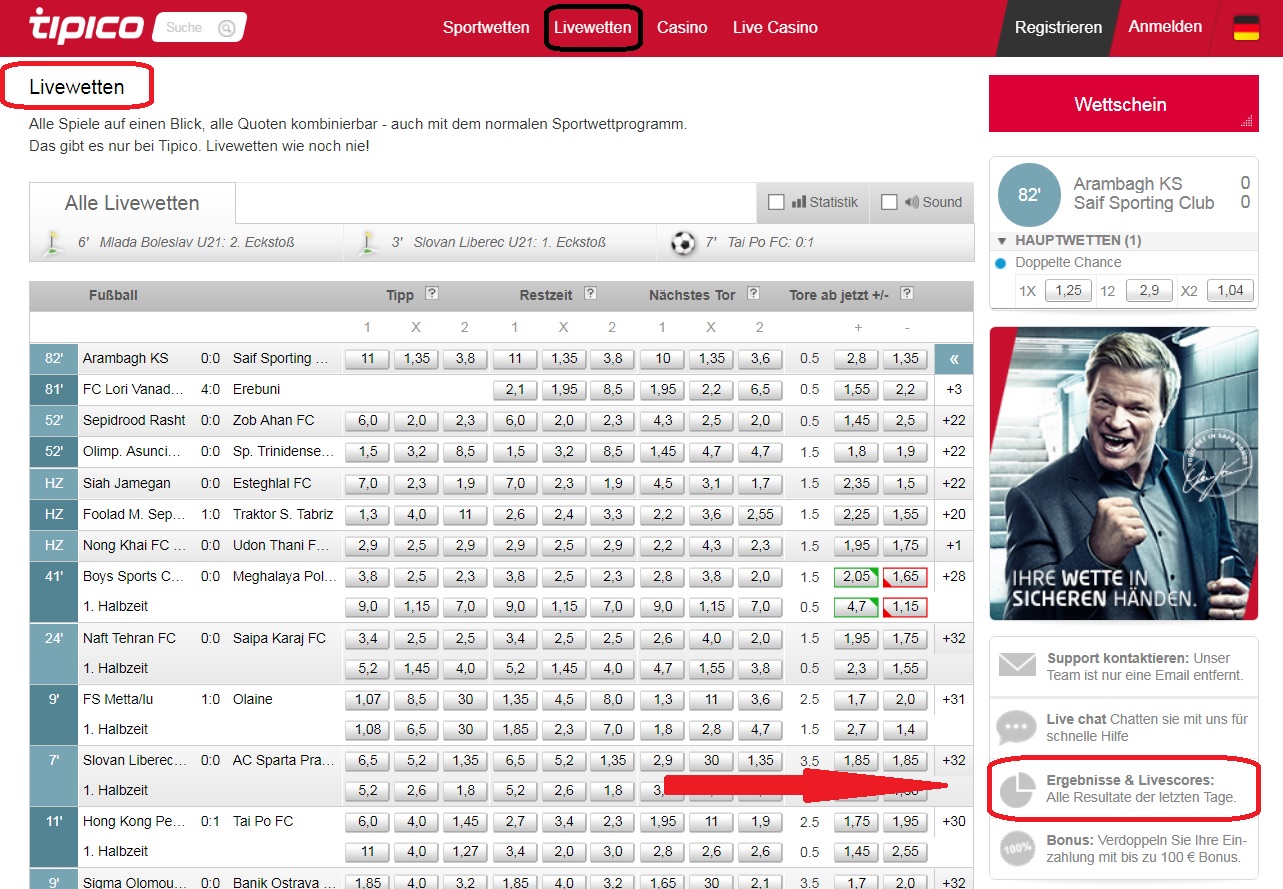Click the Siah Jamegan team name
The height and width of the screenshot is (889, 1283).
click(126, 483)
